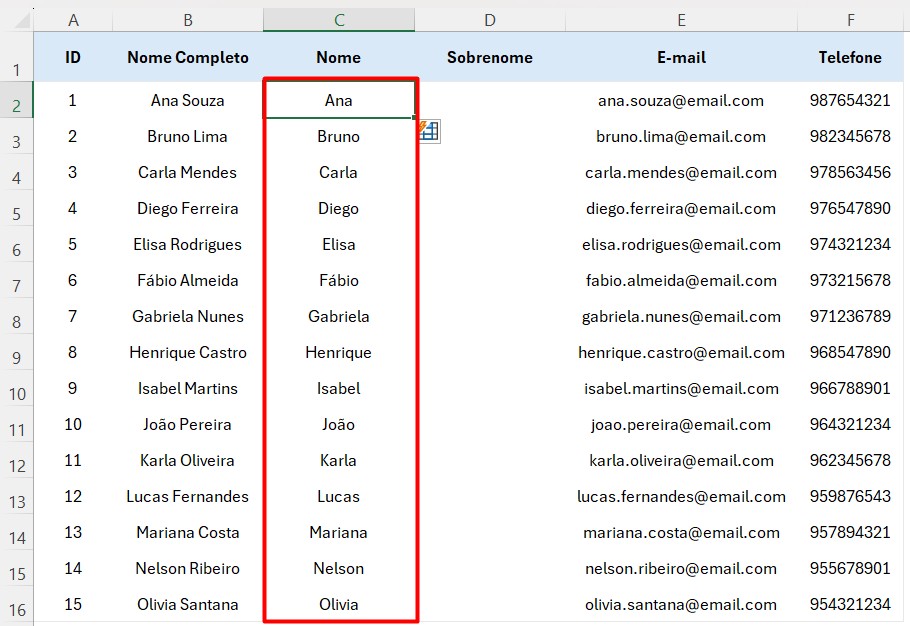Select row 5 header
The image size is (910, 626).
click(17, 208)
